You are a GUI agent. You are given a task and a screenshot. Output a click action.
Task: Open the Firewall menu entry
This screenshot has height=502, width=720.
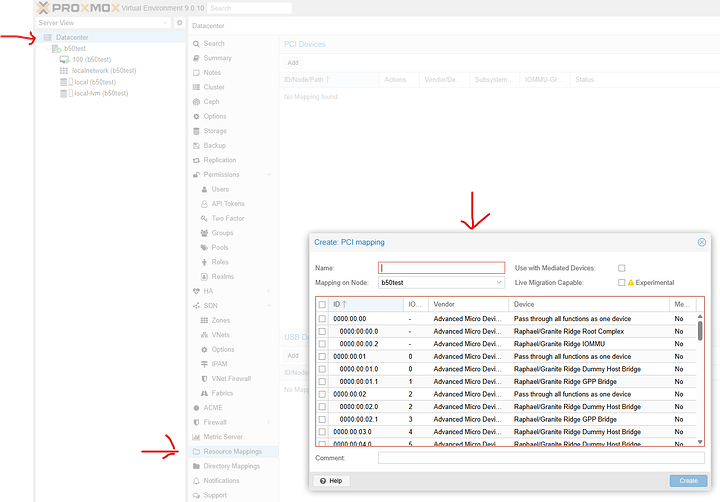coord(215,422)
